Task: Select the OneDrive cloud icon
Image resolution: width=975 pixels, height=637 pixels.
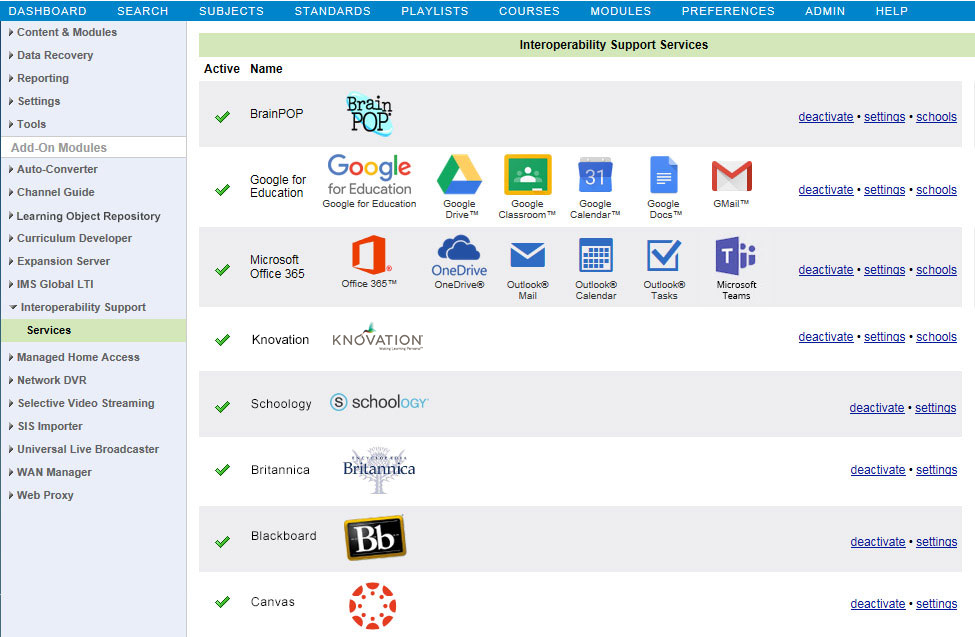Action: 459,248
